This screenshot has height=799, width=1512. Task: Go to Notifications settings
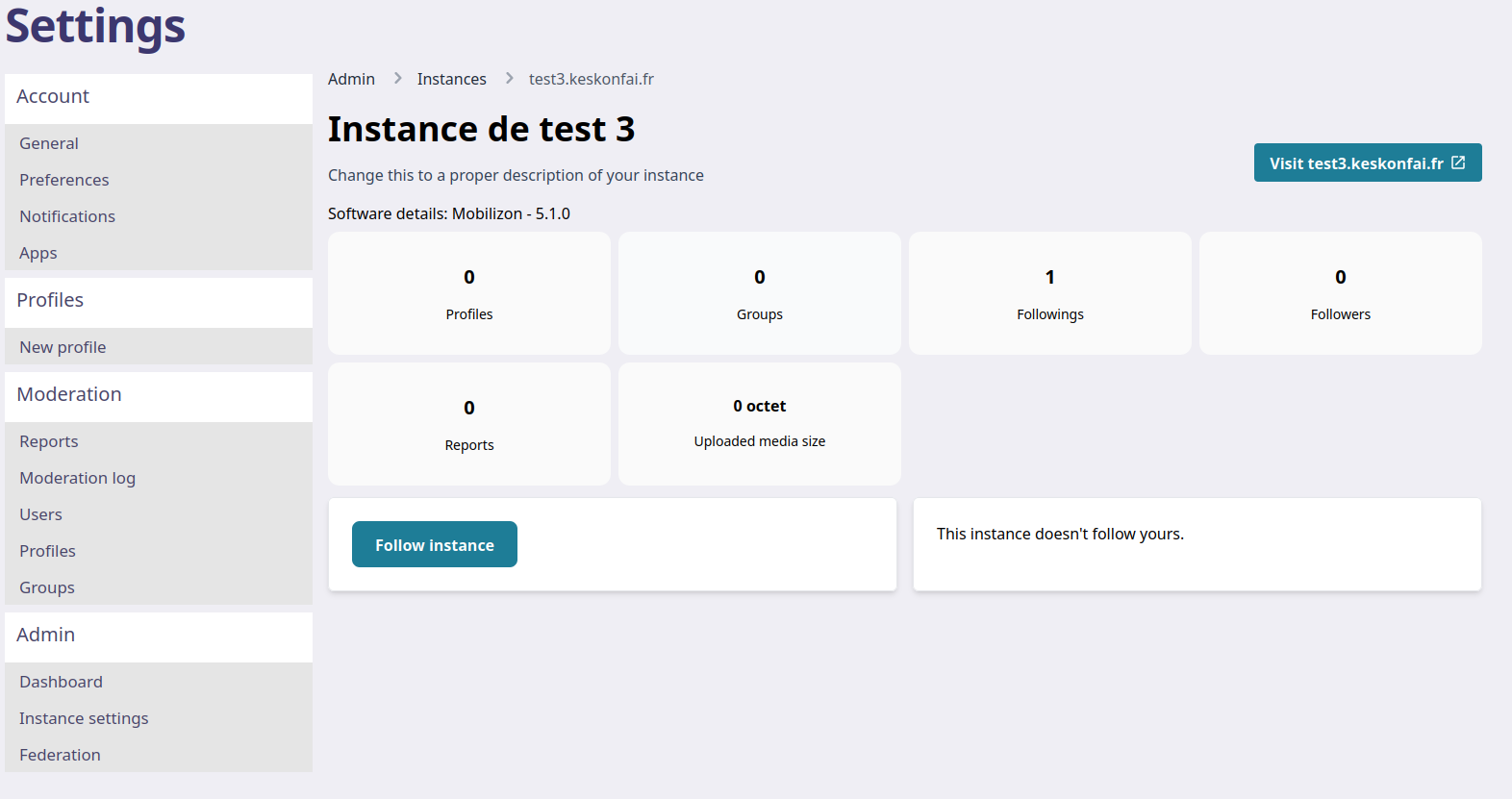pyautogui.click(x=67, y=216)
